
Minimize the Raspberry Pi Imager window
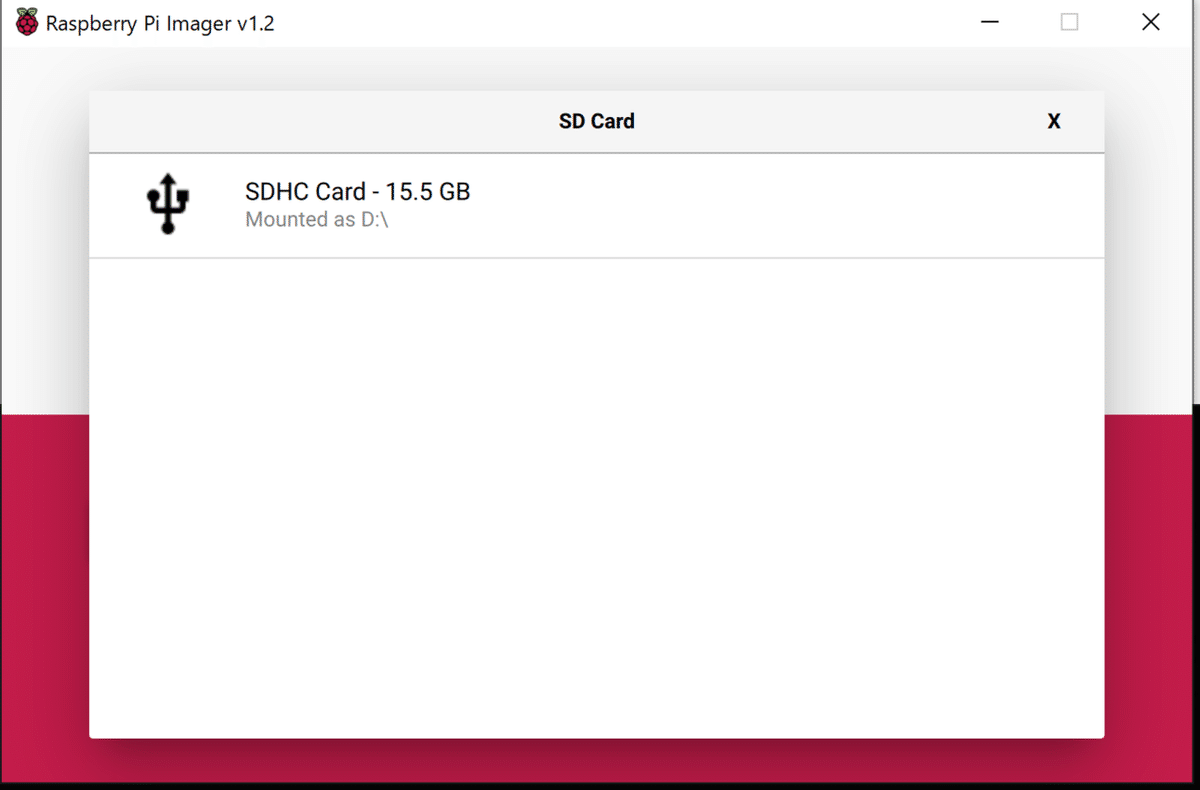[990, 22]
